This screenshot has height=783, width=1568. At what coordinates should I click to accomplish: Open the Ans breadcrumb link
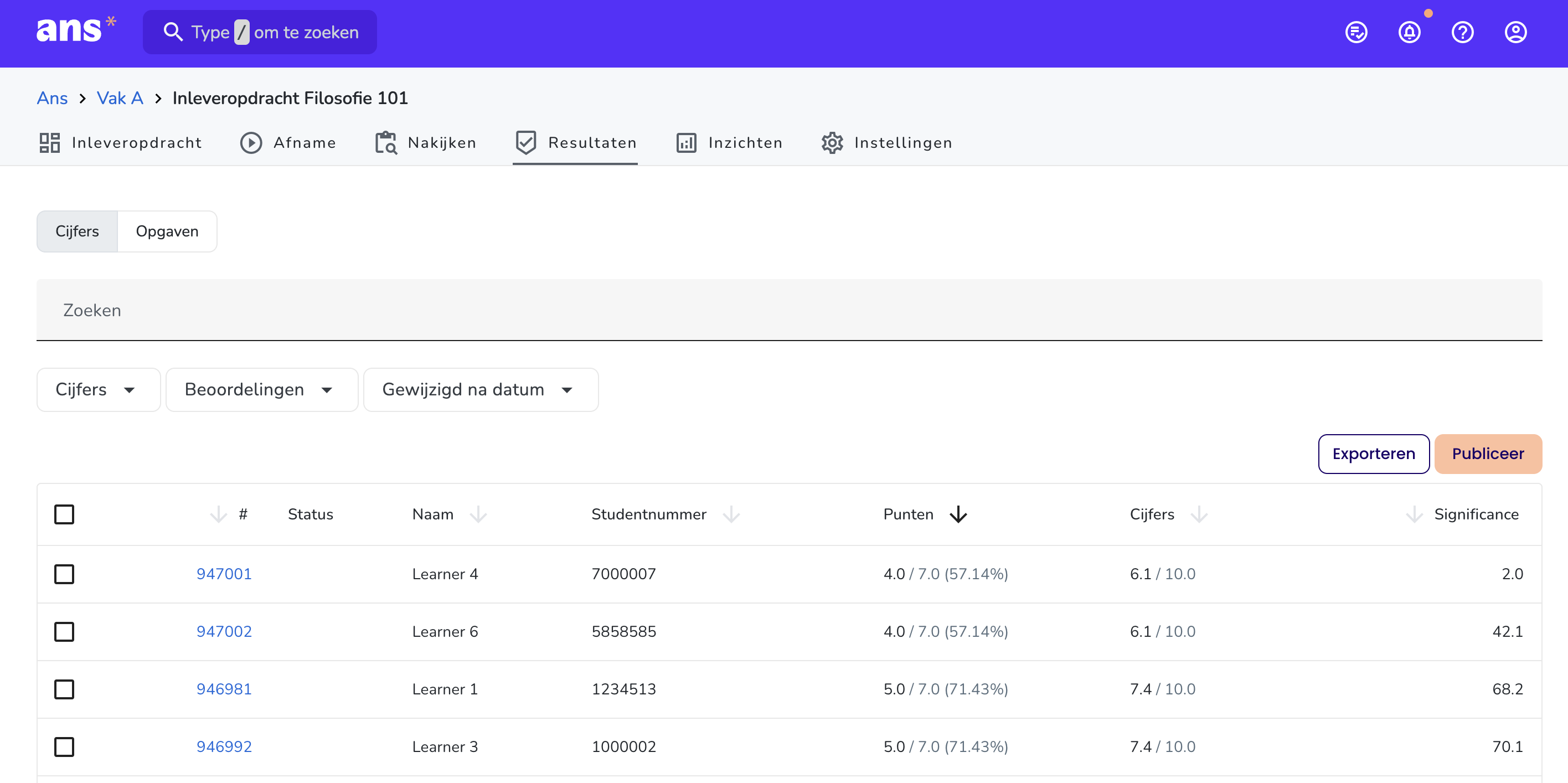tap(53, 98)
